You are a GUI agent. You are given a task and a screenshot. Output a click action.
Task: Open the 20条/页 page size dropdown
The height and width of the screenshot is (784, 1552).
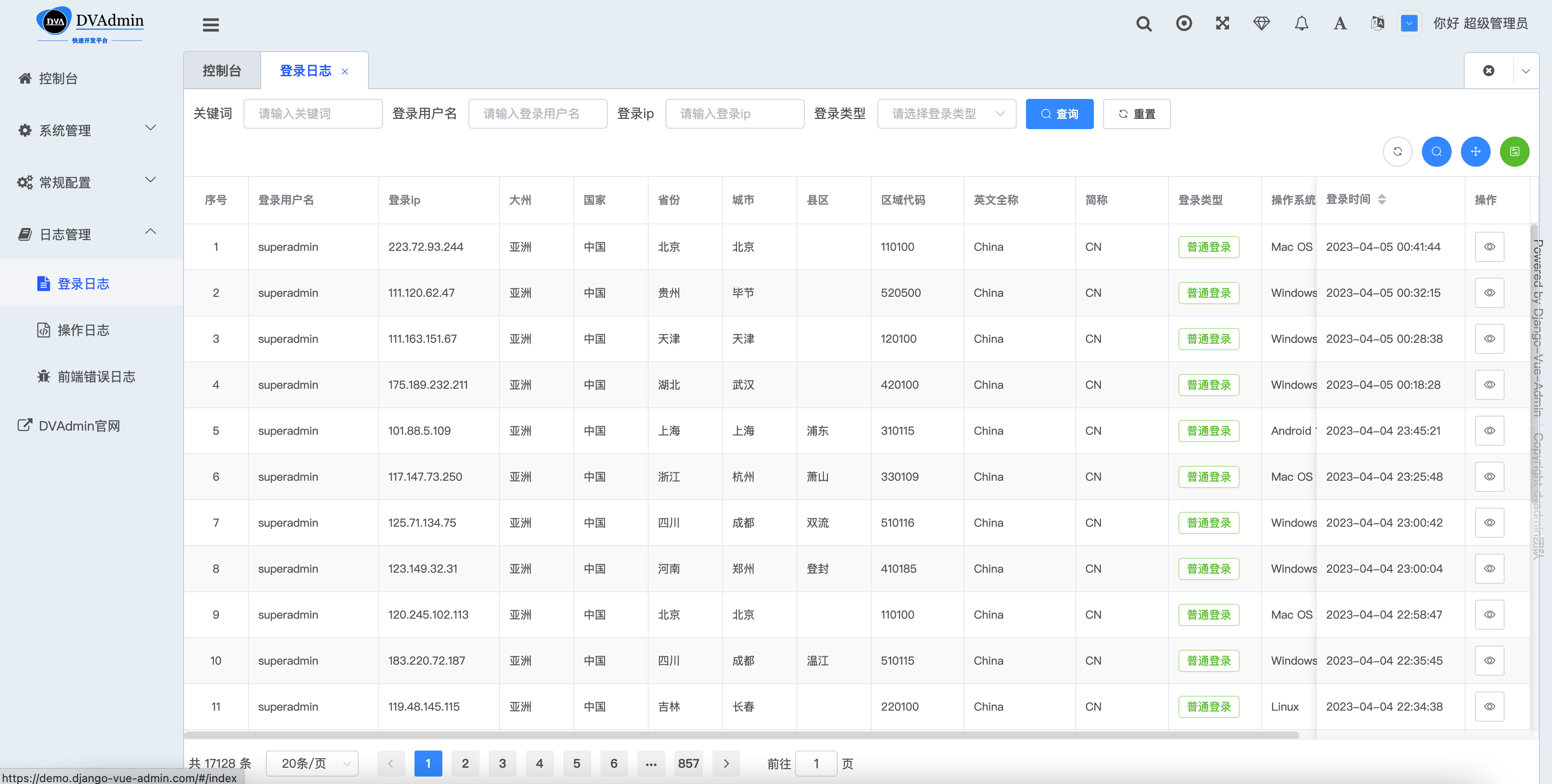pyautogui.click(x=312, y=763)
